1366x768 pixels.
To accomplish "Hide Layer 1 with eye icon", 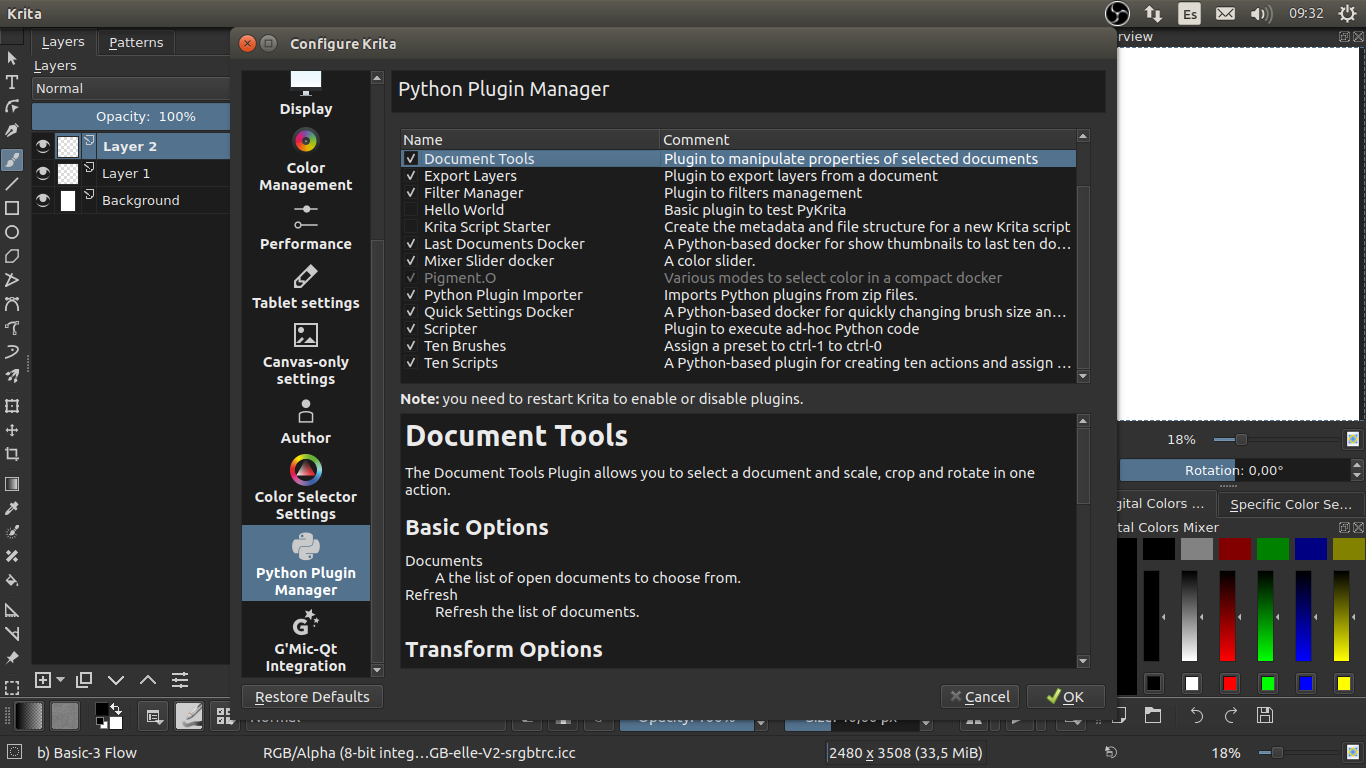I will click(x=43, y=173).
